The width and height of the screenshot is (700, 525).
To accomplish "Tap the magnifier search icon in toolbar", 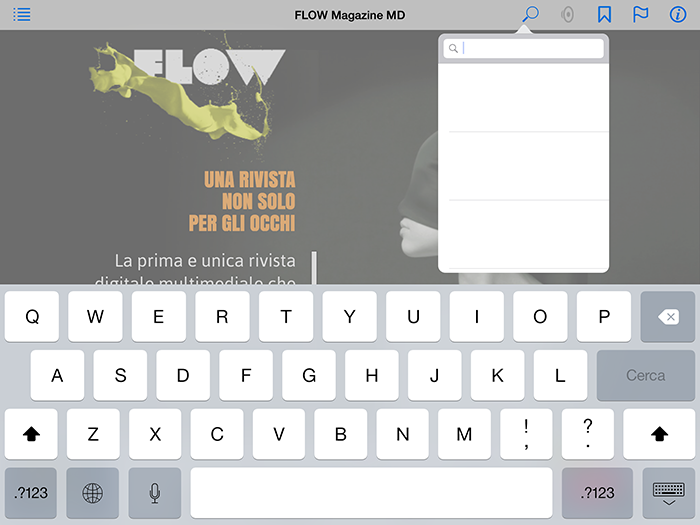I will (x=530, y=14).
